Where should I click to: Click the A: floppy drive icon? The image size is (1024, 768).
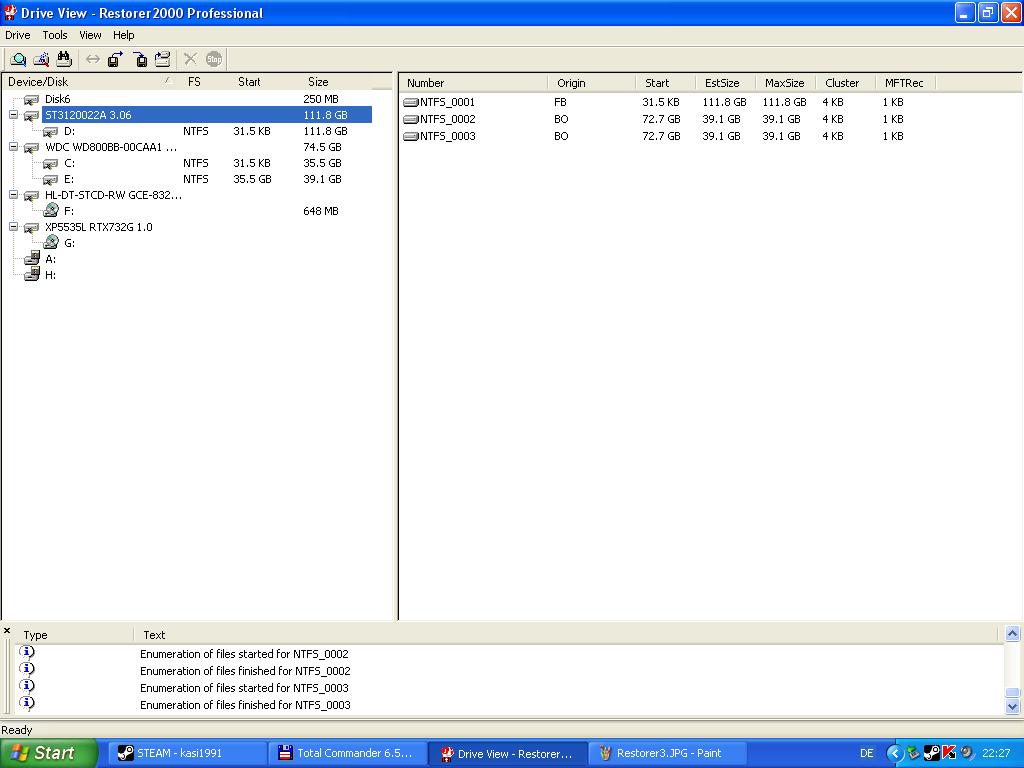tap(31, 259)
